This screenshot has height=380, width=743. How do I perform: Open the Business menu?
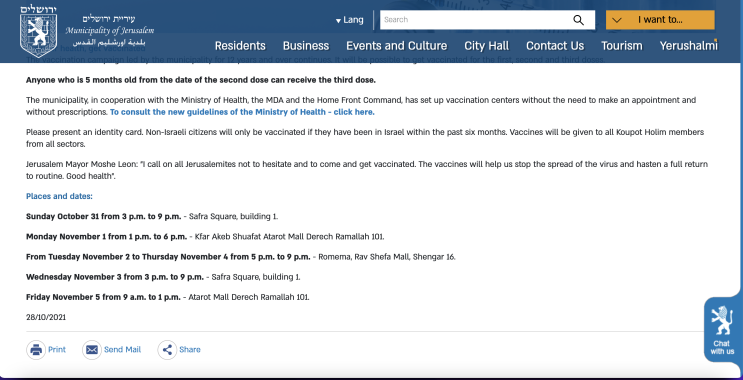click(x=306, y=46)
